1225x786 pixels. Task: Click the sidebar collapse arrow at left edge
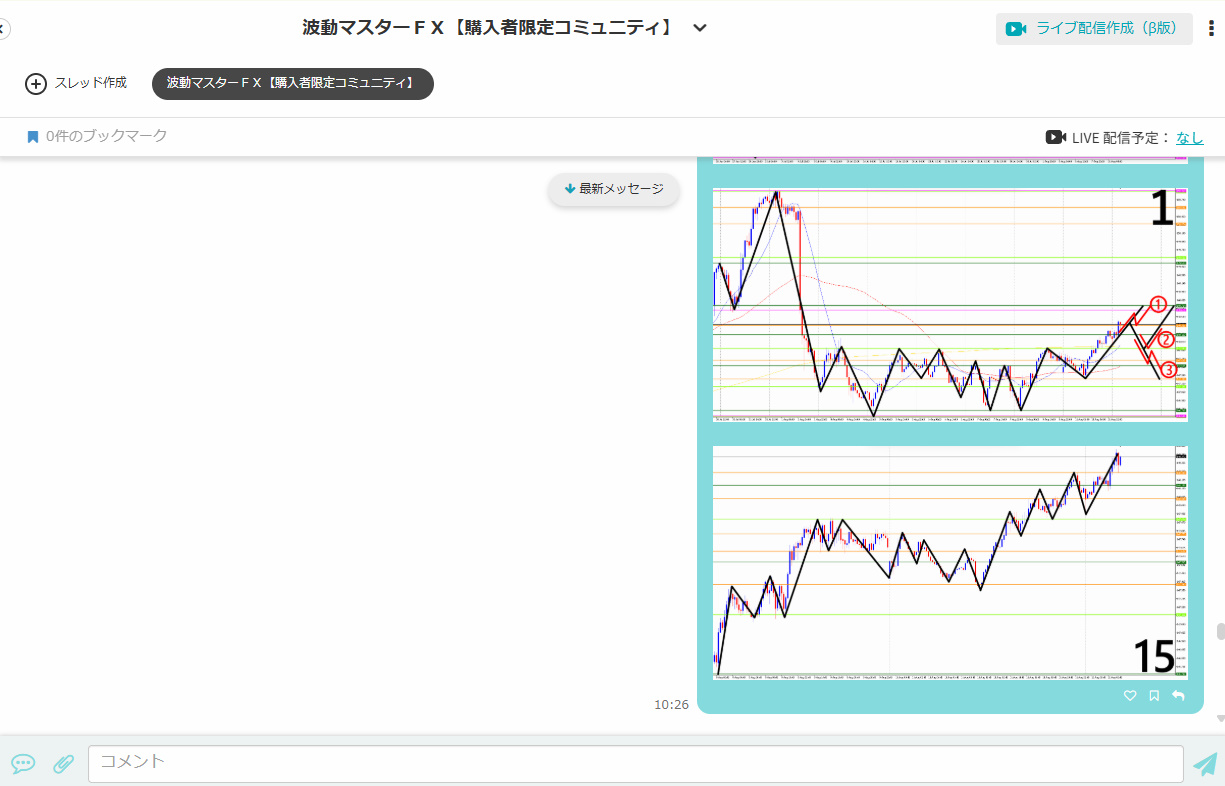pyautogui.click(x=3, y=29)
